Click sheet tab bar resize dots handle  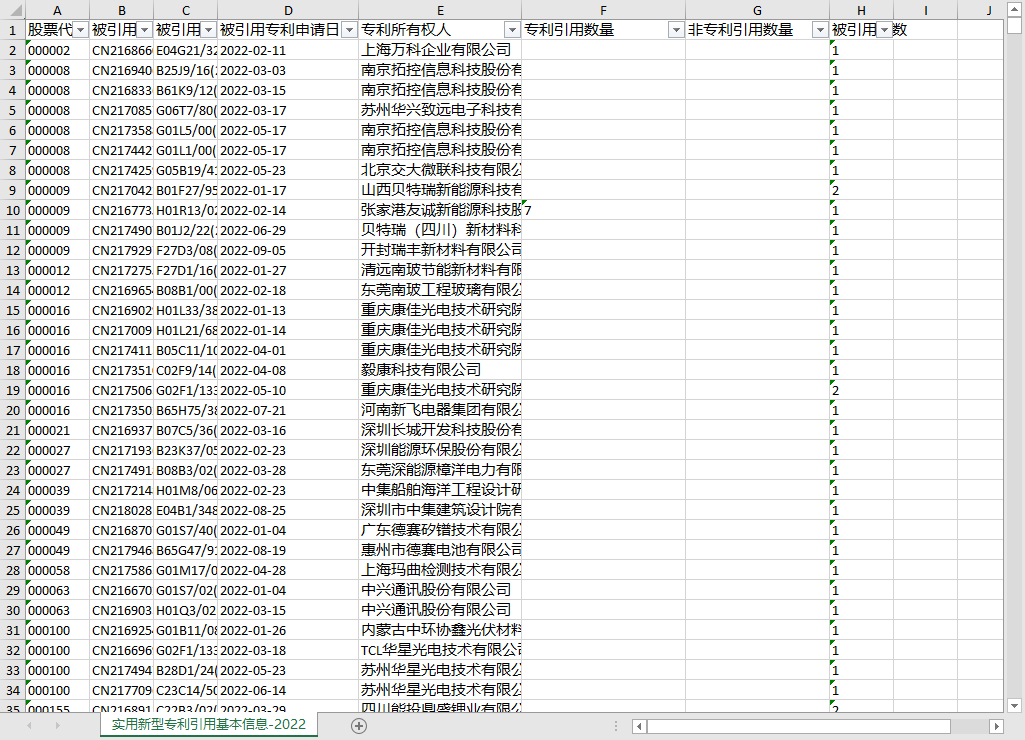pyautogui.click(x=615, y=726)
